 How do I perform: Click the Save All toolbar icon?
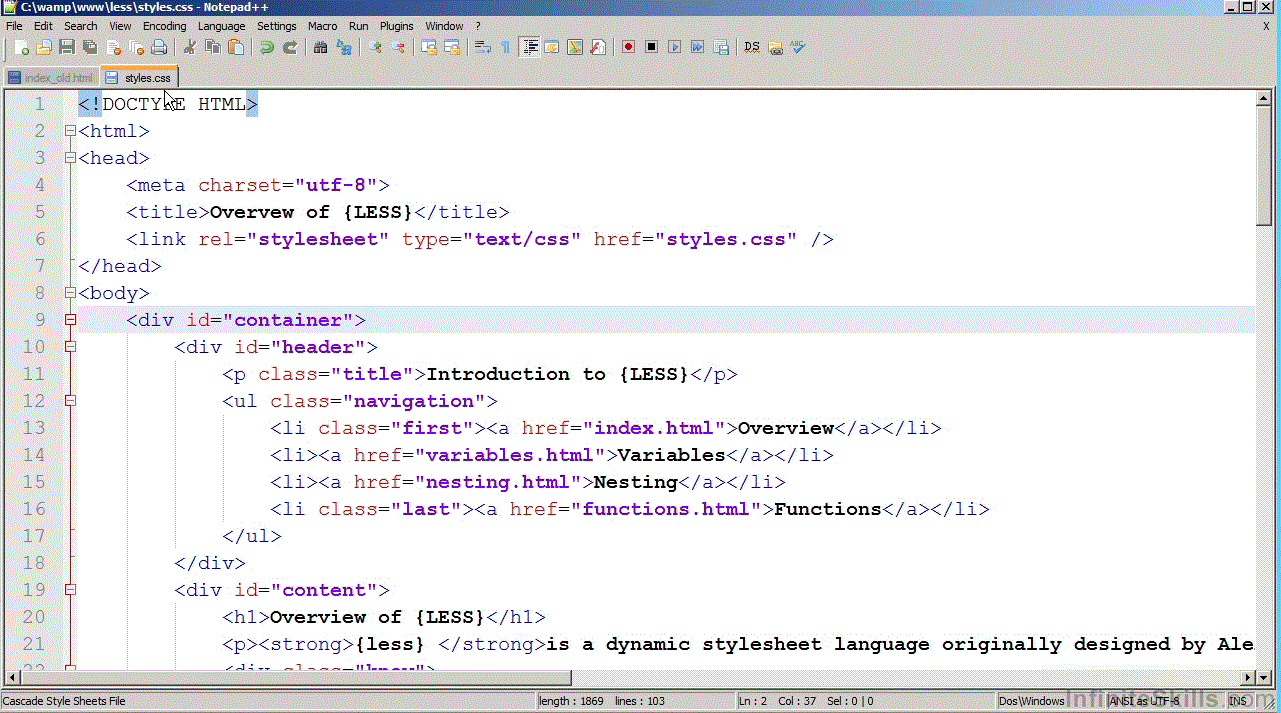(90, 47)
